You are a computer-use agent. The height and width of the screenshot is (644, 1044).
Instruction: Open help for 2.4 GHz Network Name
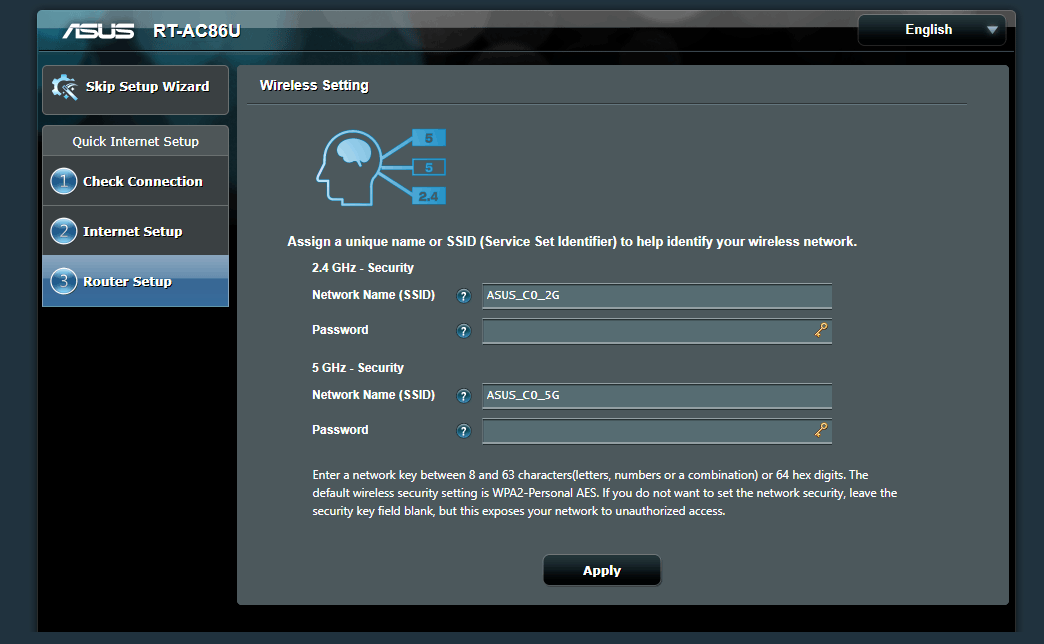coord(463,296)
